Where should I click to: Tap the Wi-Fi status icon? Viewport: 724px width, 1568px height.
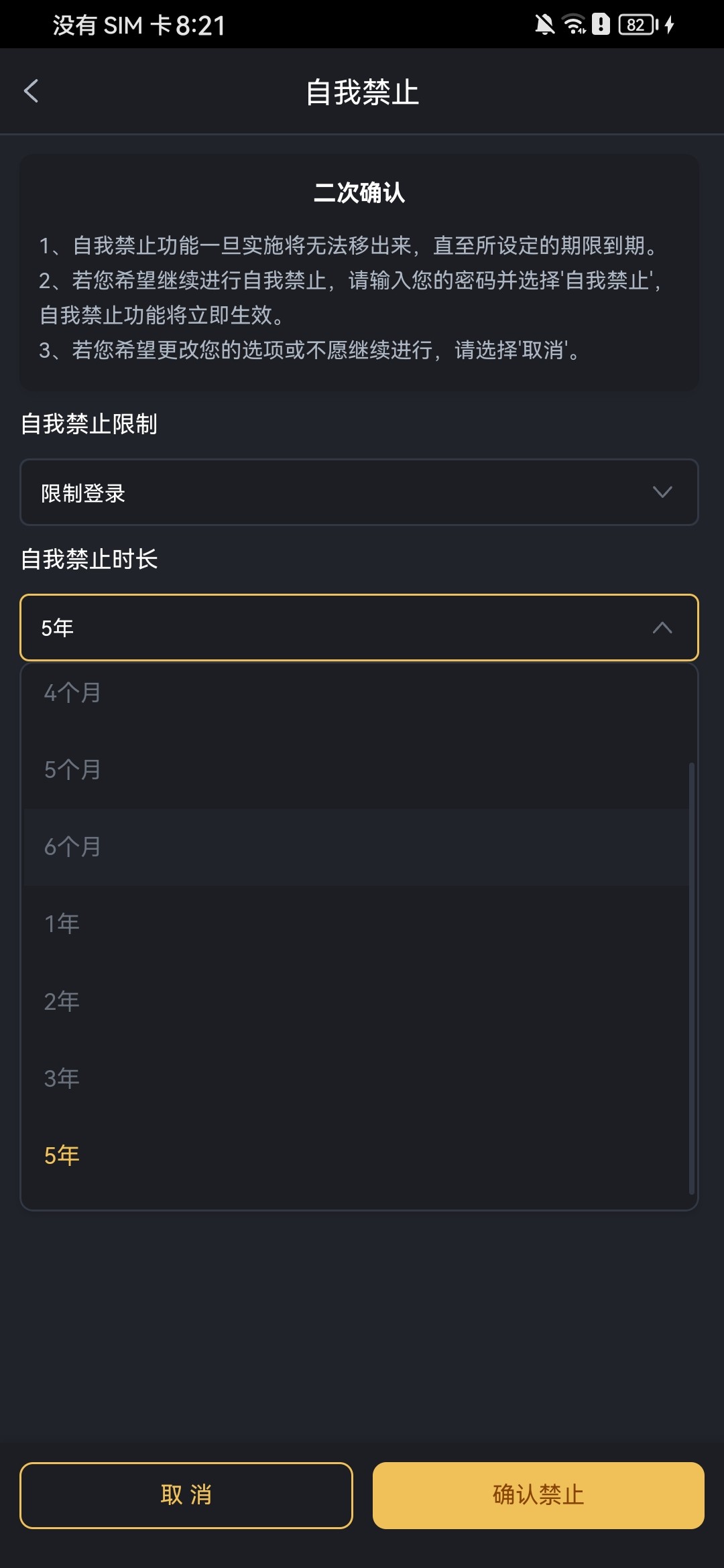574,25
